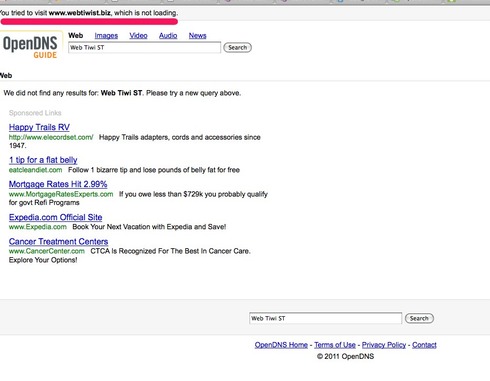
Task: Open the Terms of Use link
Action: [x=335, y=345]
